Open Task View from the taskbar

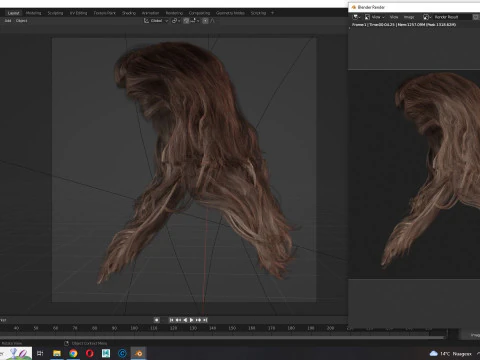[x=40, y=353]
